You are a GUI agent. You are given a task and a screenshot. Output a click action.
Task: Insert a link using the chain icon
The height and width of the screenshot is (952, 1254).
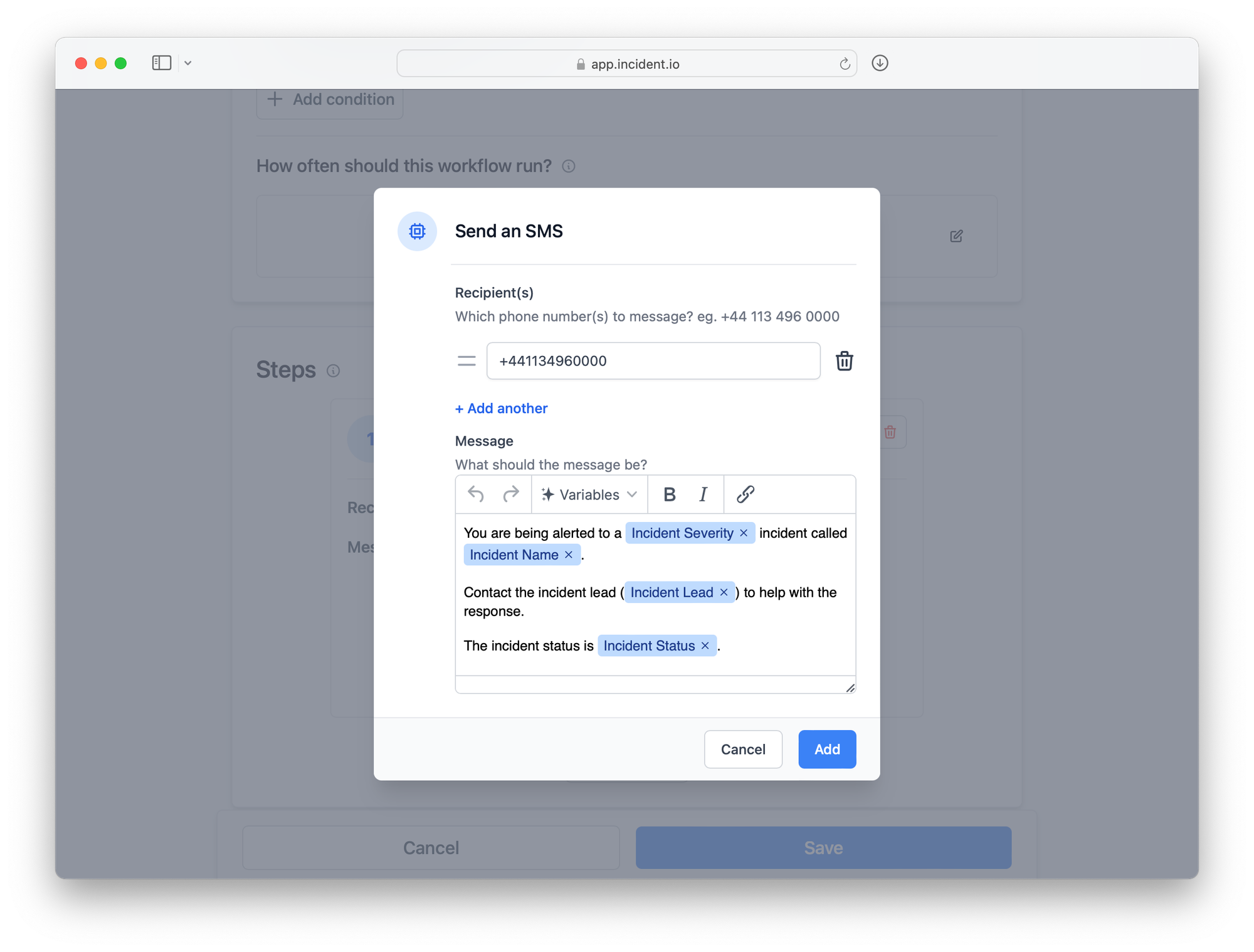tap(745, 494)
